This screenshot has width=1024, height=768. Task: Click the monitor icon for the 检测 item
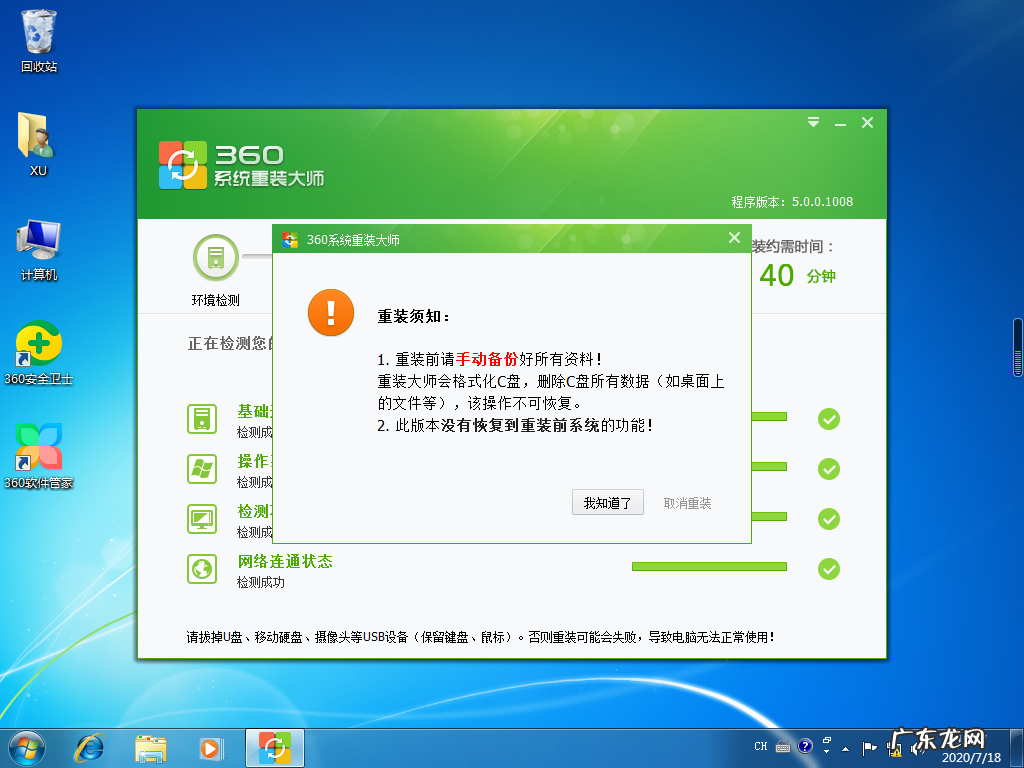click(x=203, y=517)
